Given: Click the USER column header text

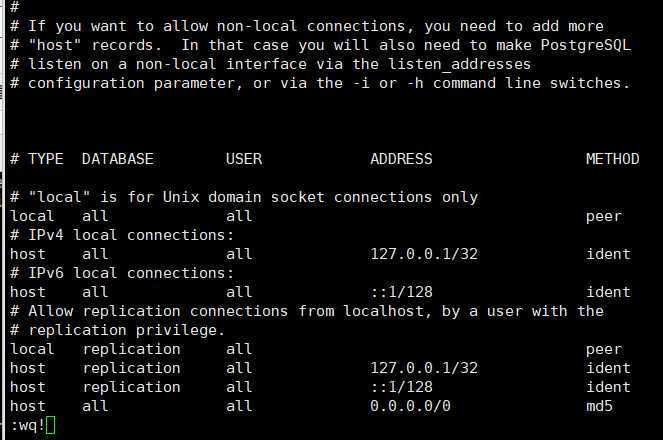Looking at the screenshot, I should 244,159.
